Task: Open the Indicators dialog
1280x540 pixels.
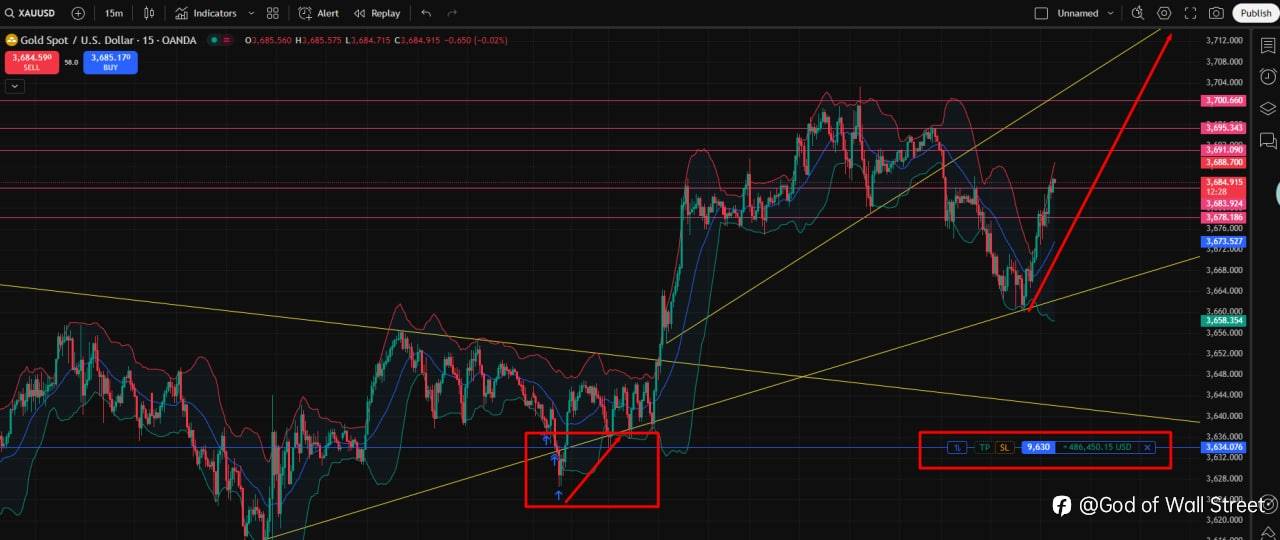Action: tap(206, 13)
